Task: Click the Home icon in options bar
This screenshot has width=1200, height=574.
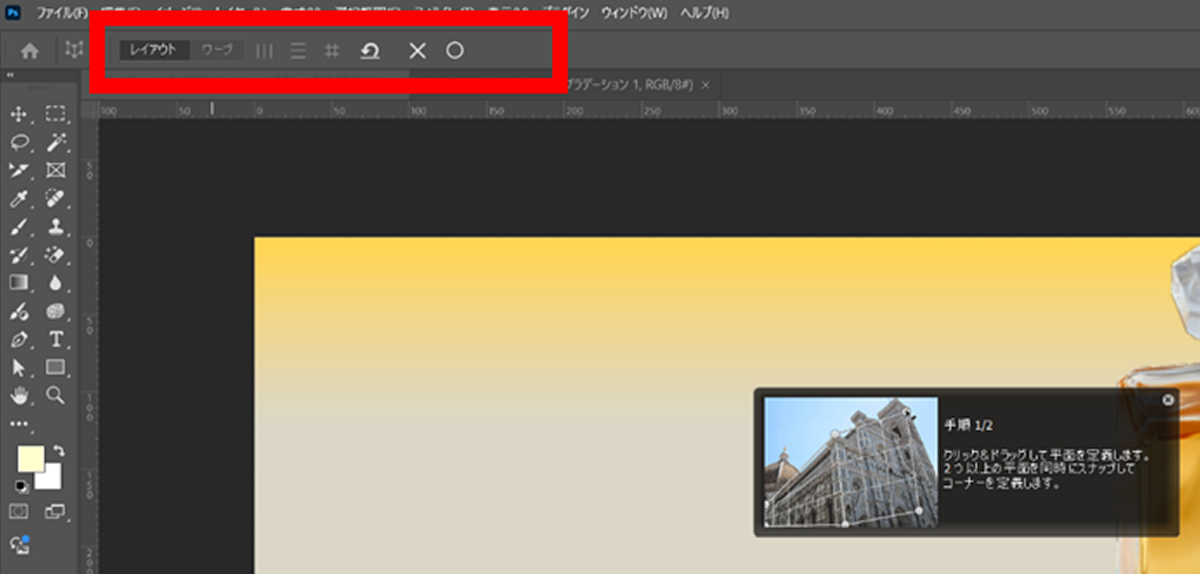Action: point(30,50)
